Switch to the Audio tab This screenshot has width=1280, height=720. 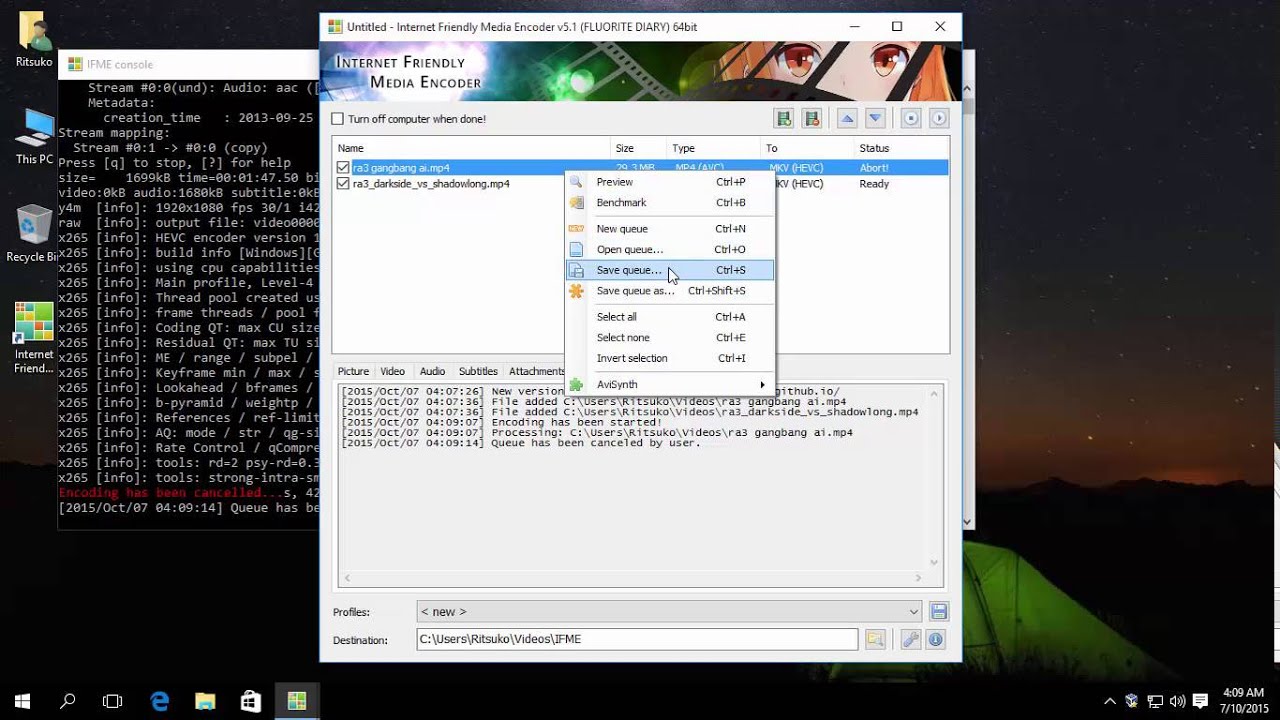[x=432, y=371]
